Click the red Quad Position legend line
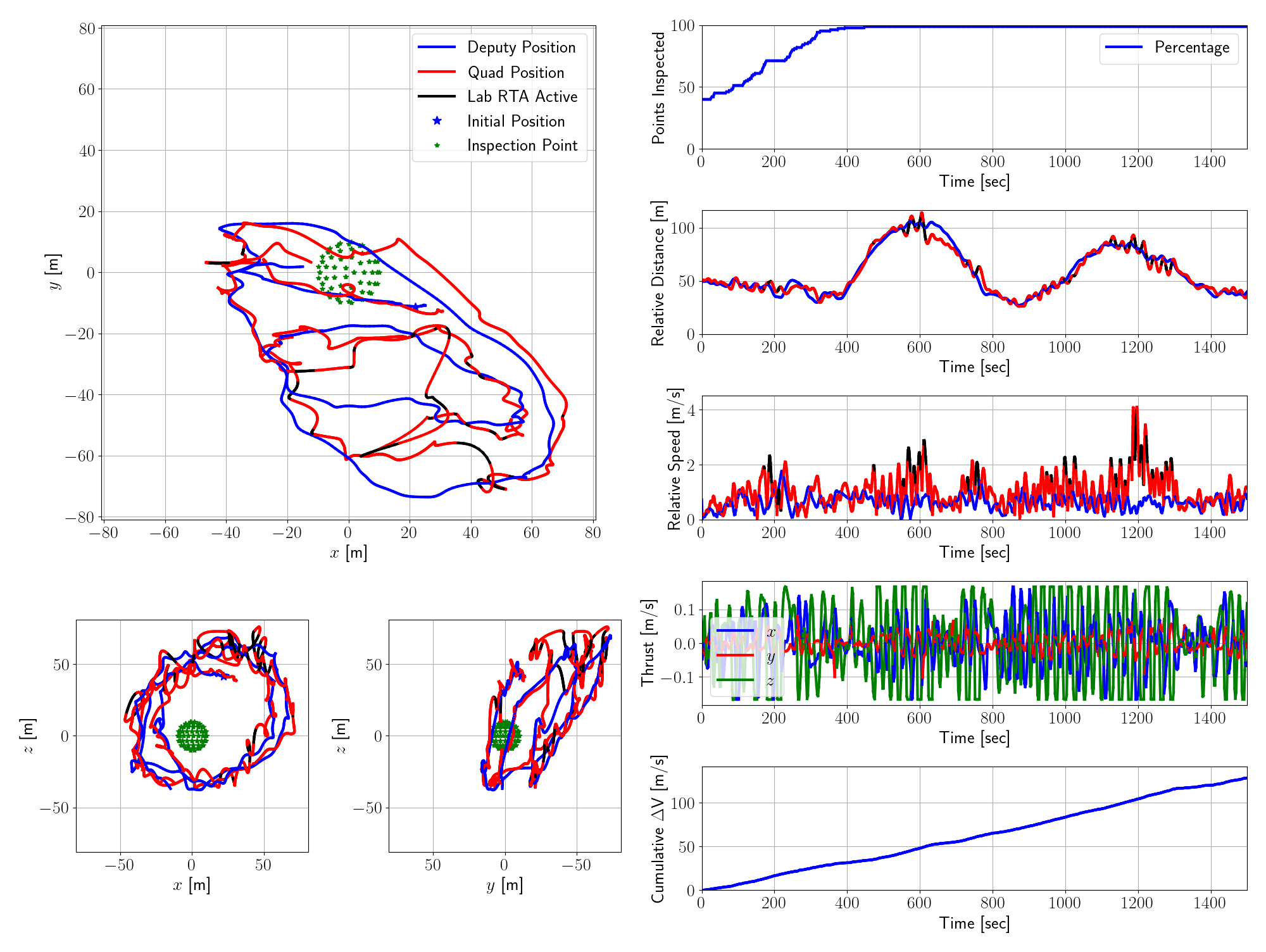Viewport: 1266px width, 952px height. point(437,72)
